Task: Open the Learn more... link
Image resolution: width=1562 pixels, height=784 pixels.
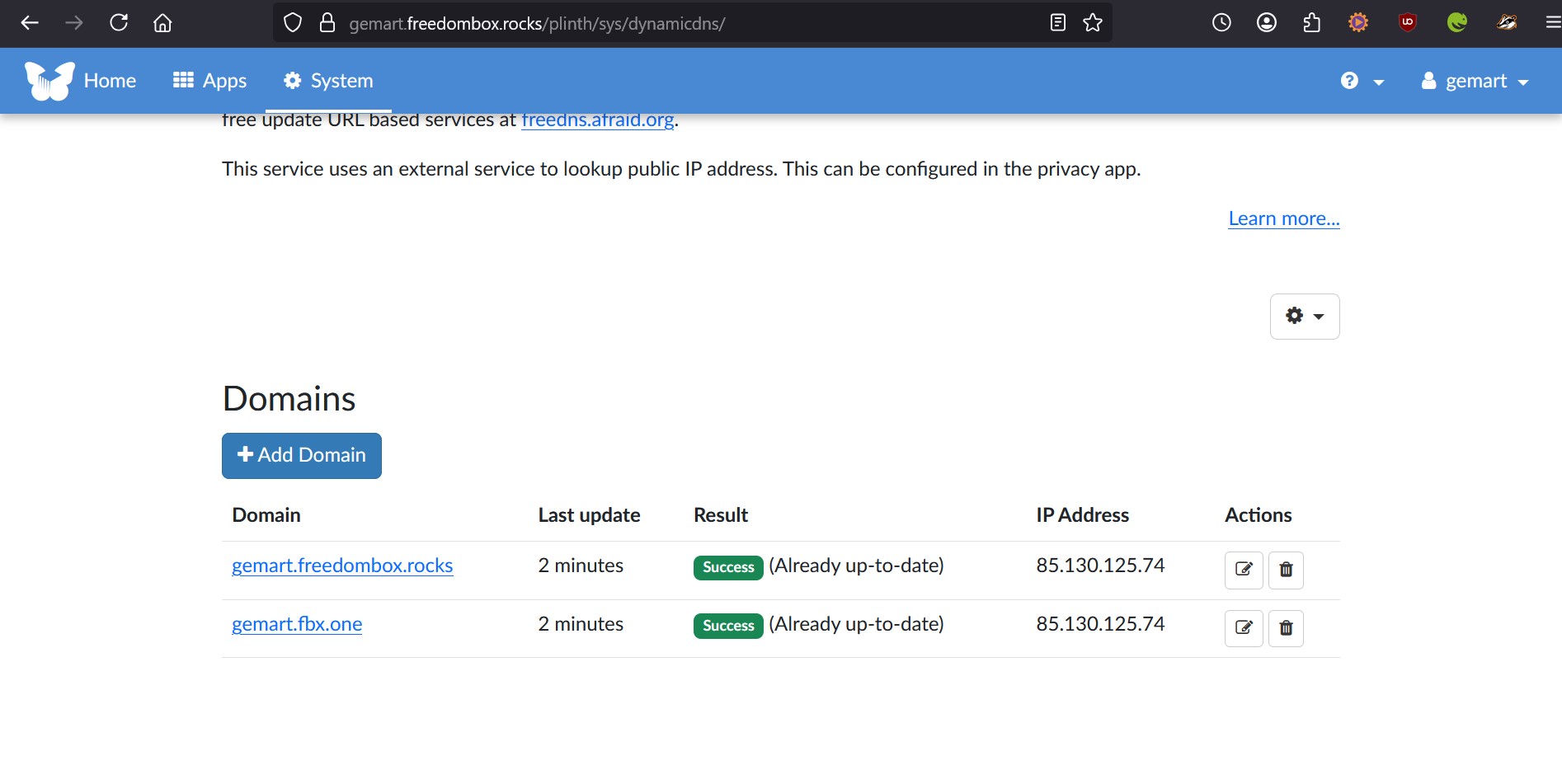Action: (x=1284, y=218)
